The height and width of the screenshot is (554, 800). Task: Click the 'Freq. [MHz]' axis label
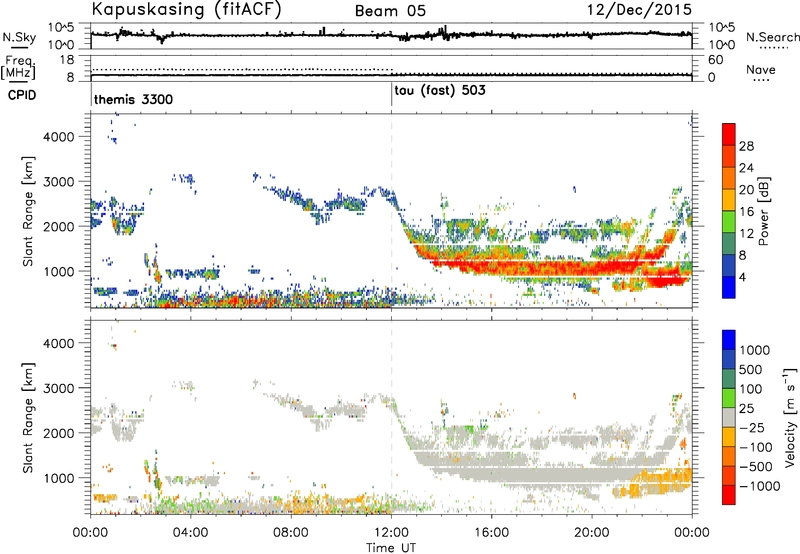18,67
